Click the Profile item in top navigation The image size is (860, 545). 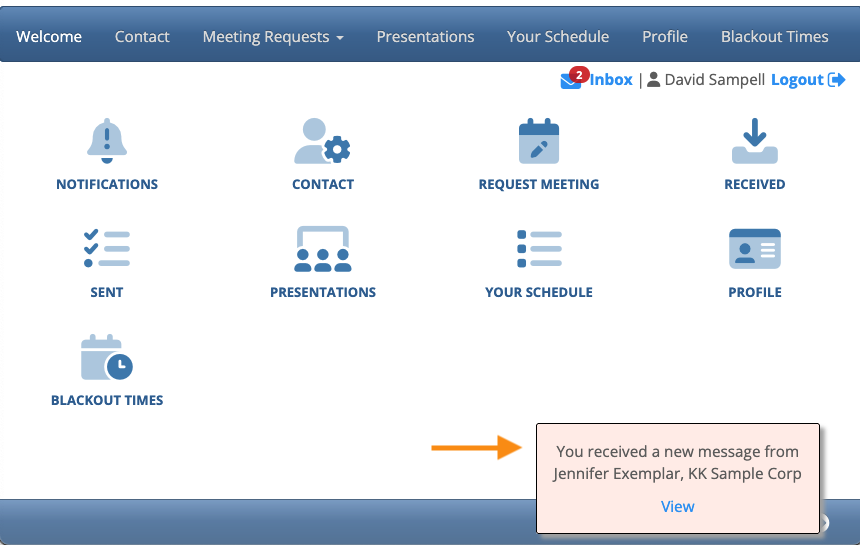tap(665, 37)
